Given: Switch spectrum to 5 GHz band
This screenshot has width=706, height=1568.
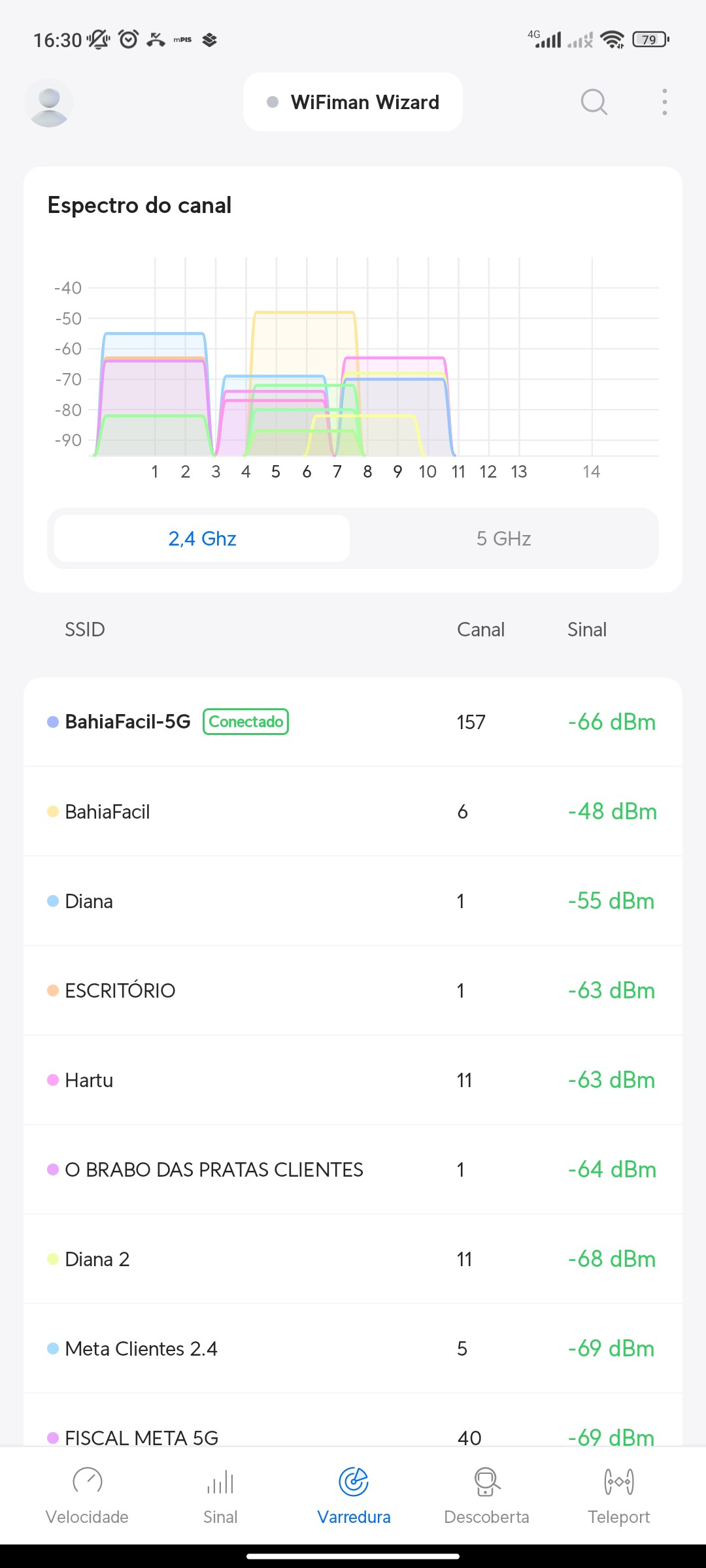Looking at the screenshot, I should [x=503, y=538].
